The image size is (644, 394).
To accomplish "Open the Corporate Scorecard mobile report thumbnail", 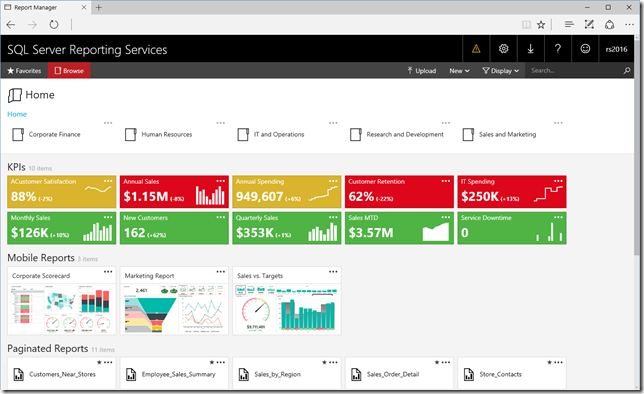I will point(62,309).
